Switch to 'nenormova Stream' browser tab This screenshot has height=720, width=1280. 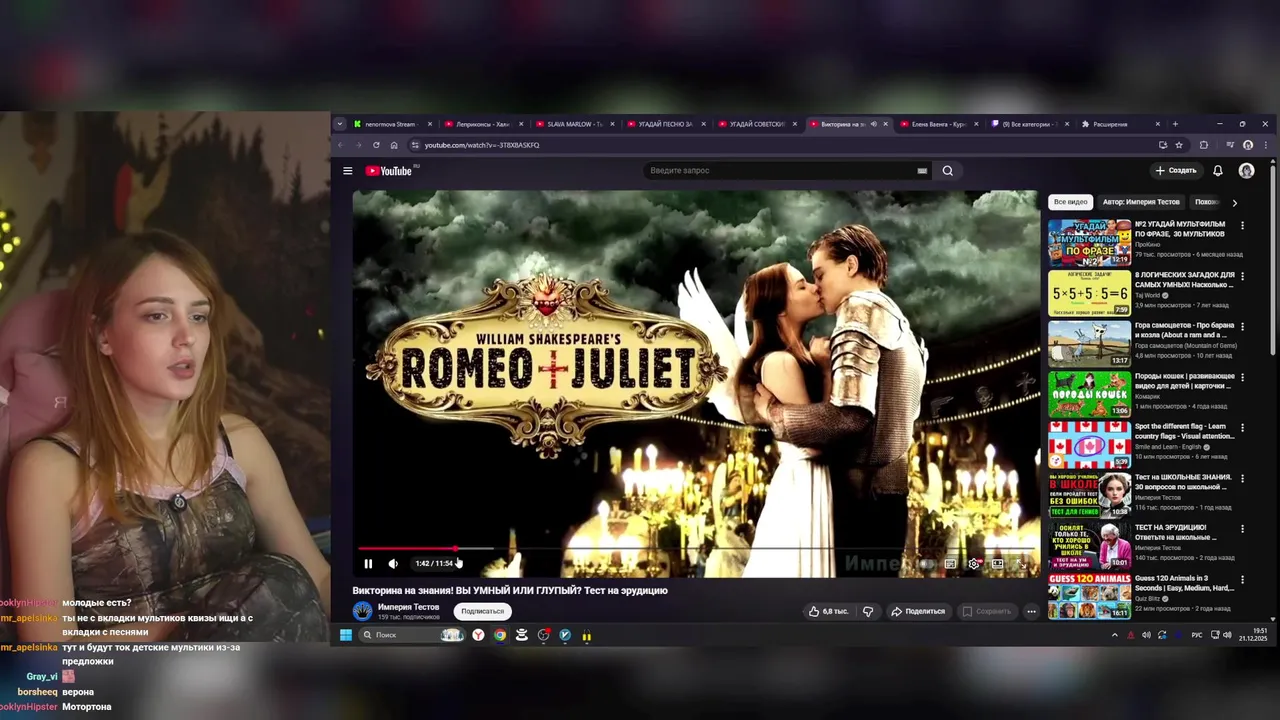[x=392, y=124]
